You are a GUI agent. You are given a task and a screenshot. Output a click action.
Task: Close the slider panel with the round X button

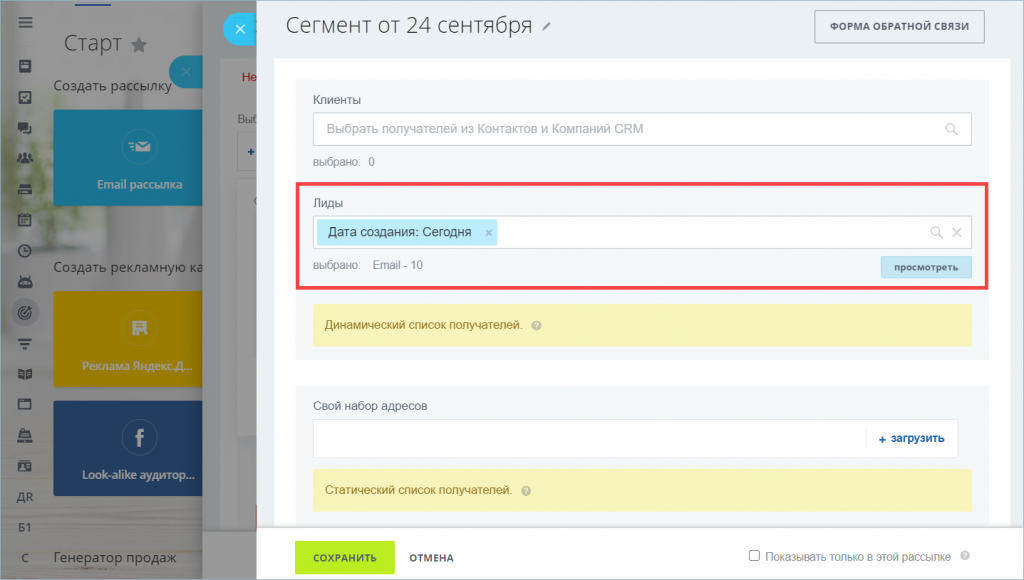coord(240,29)
